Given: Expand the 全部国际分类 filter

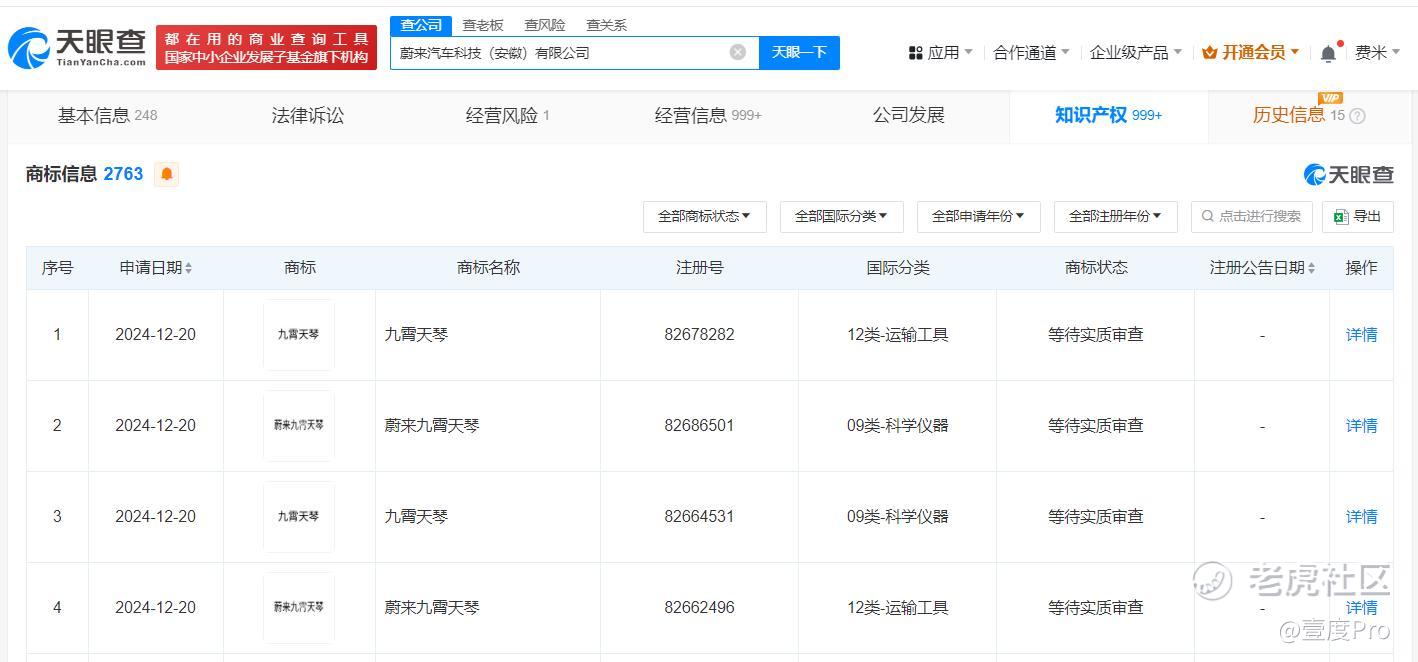Looking at the screenshot, I should [841, 216].
